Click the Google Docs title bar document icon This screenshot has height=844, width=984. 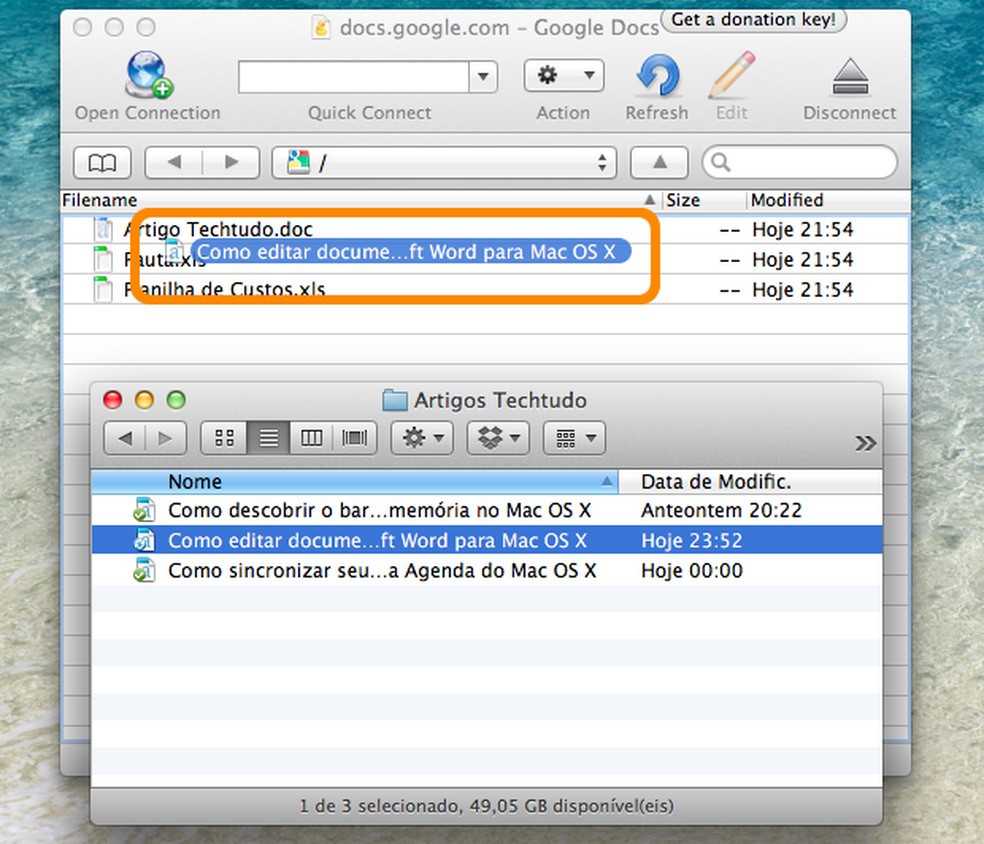tap(321, 28)
